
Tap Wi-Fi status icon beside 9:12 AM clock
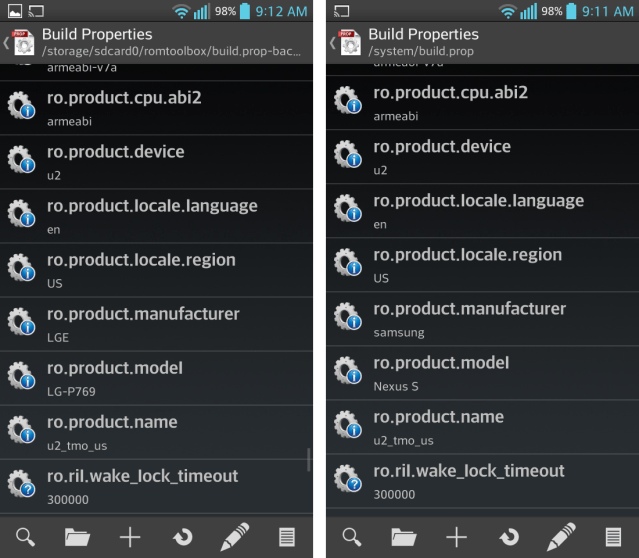[x=181, y=12]
